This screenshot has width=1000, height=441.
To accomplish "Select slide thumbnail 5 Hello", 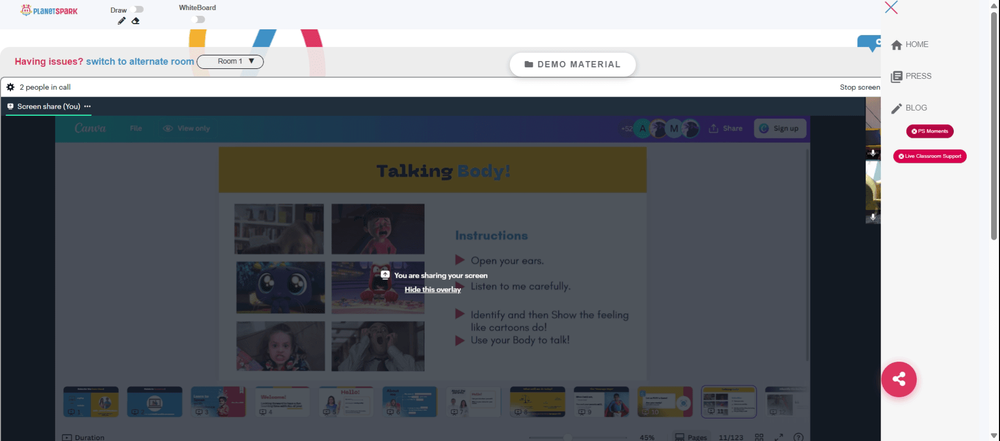I will (x=346, y=402).
